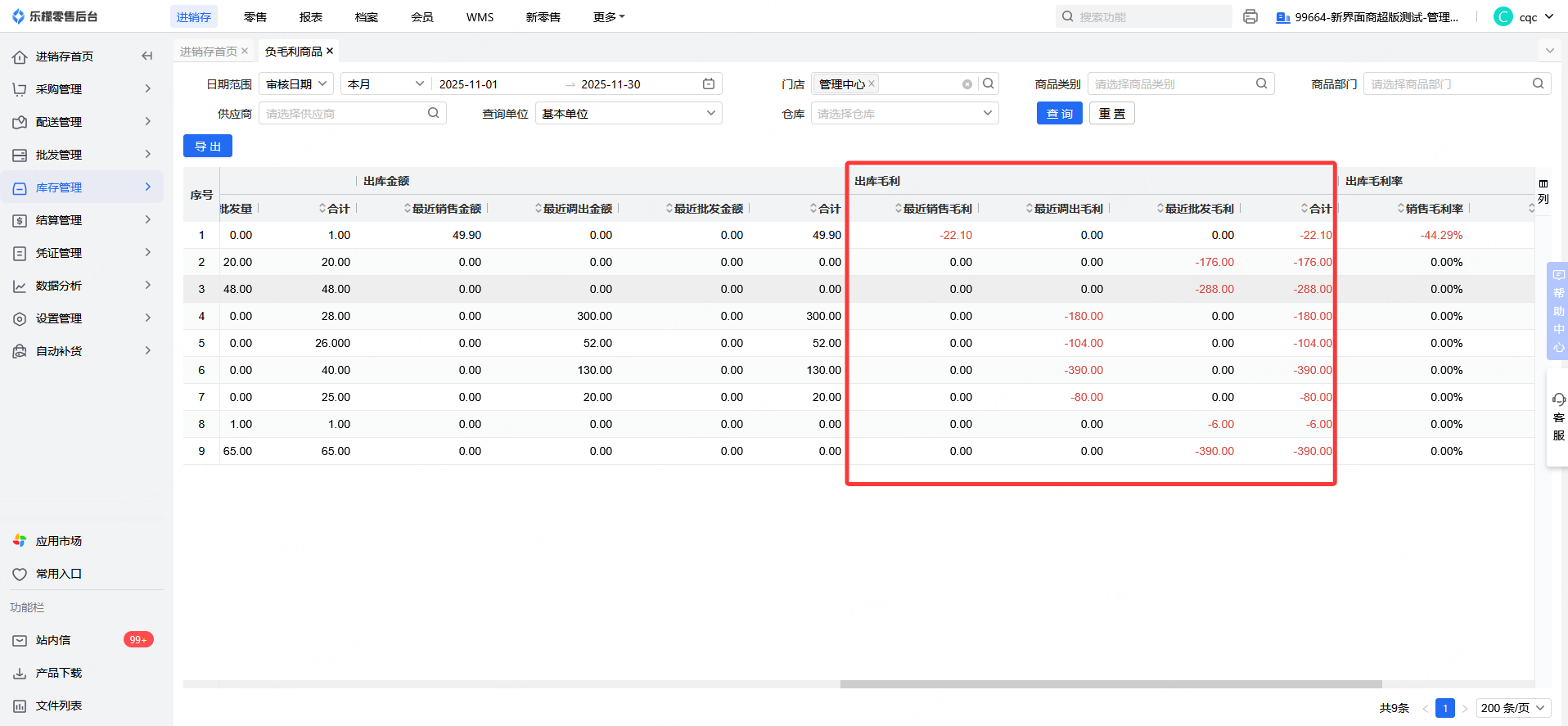Open the calendar date picker icon
The height and width of the screenshot is (726, 1568).
709,84
